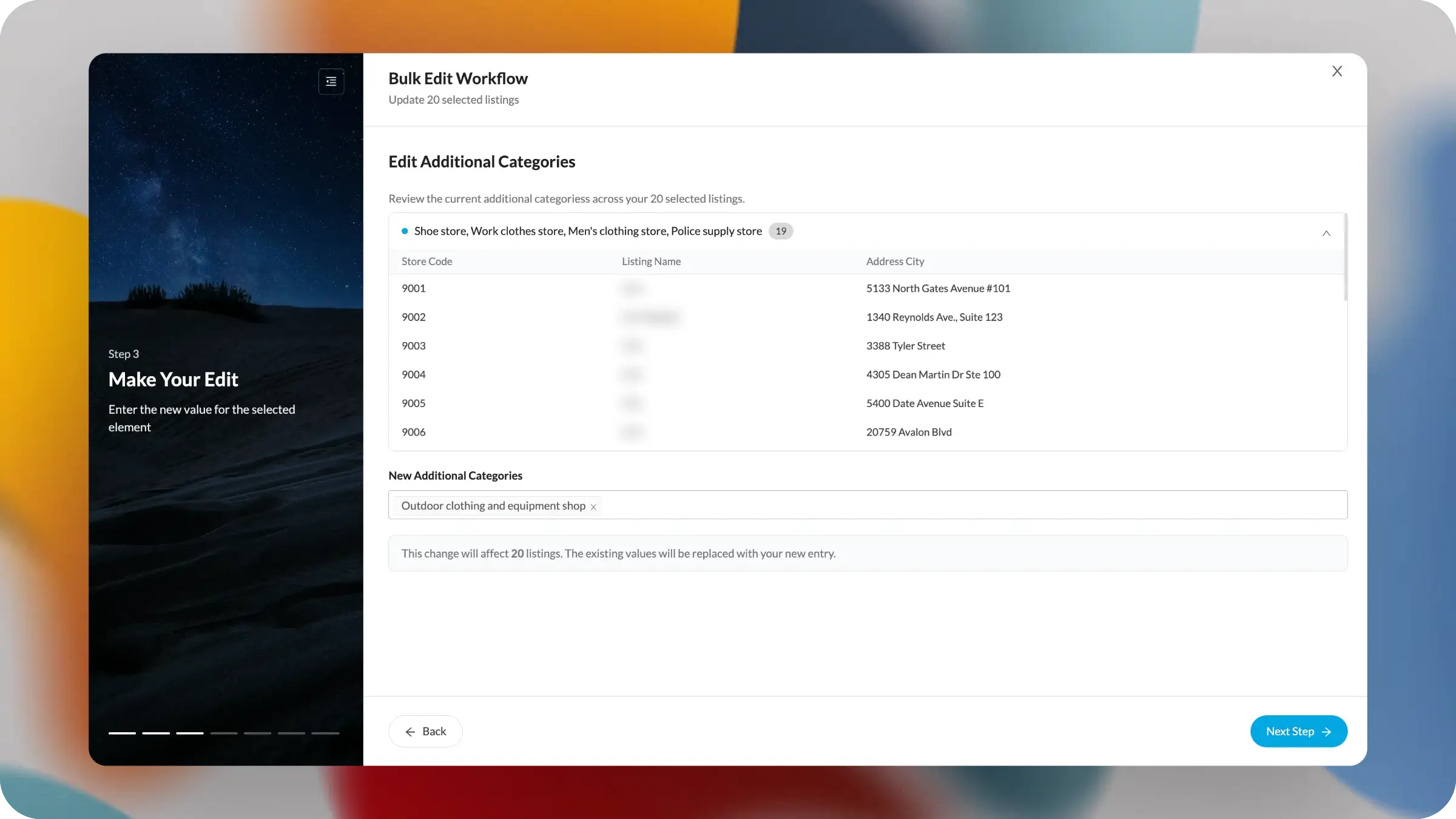Click the last step progress indicator
The image size is (1456, 819).
tap(325, 733)
